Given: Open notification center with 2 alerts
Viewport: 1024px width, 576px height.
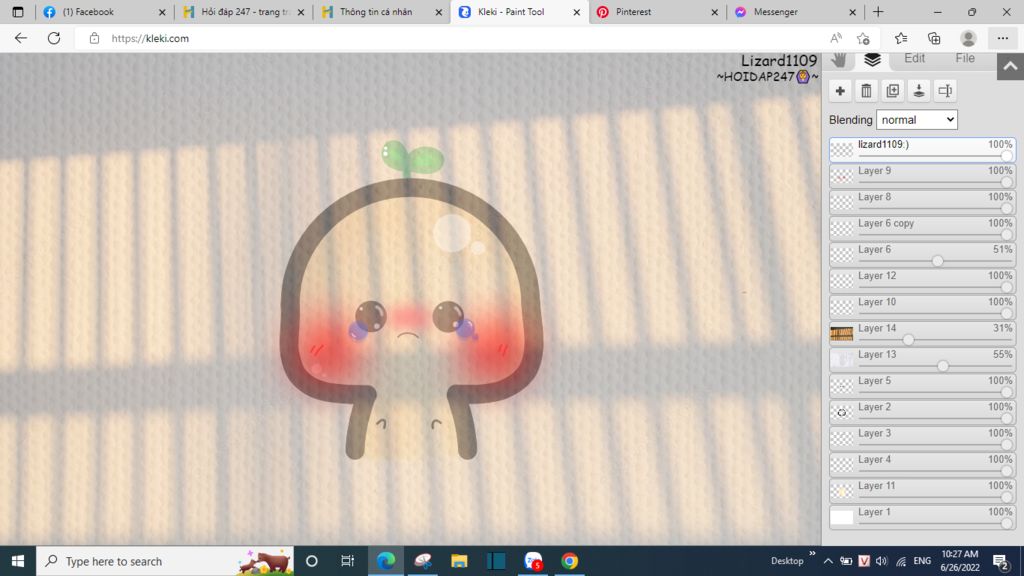Looking at the screenshot, I should (1000, 561).
